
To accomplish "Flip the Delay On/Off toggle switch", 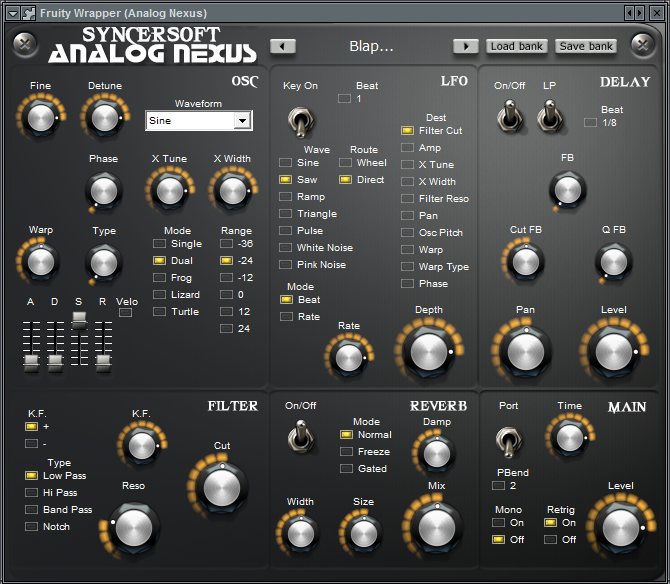I will click(509, 116).
